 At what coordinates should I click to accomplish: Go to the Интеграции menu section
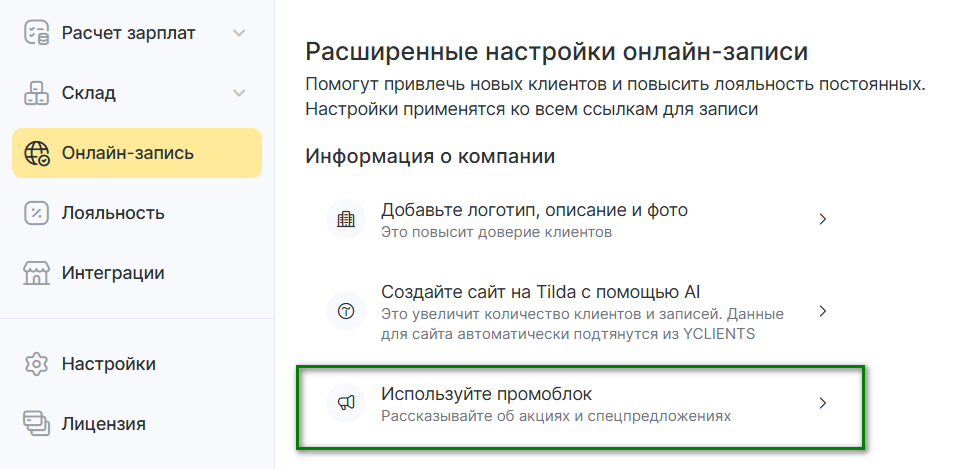pos(113,273)
